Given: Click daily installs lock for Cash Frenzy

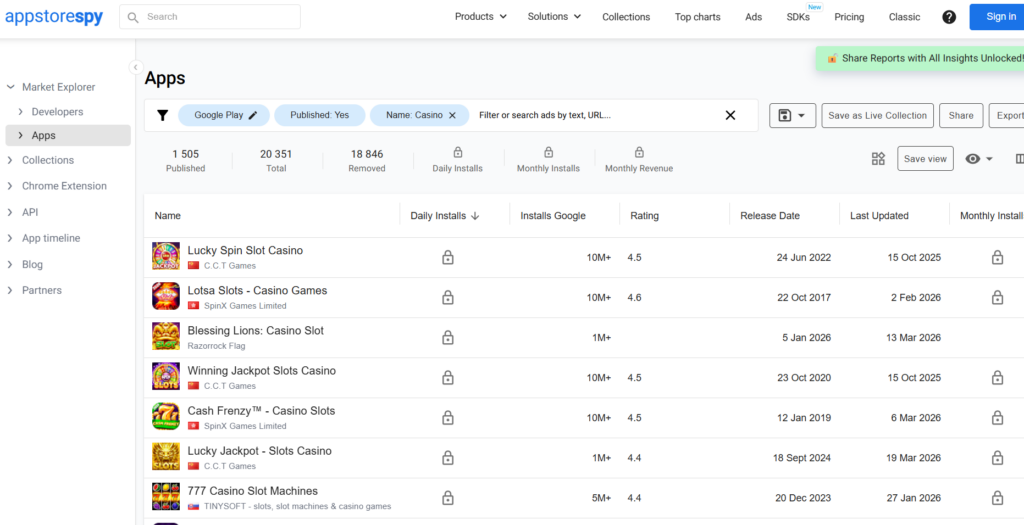Looking at the screenshot, I should pos(448,417).
